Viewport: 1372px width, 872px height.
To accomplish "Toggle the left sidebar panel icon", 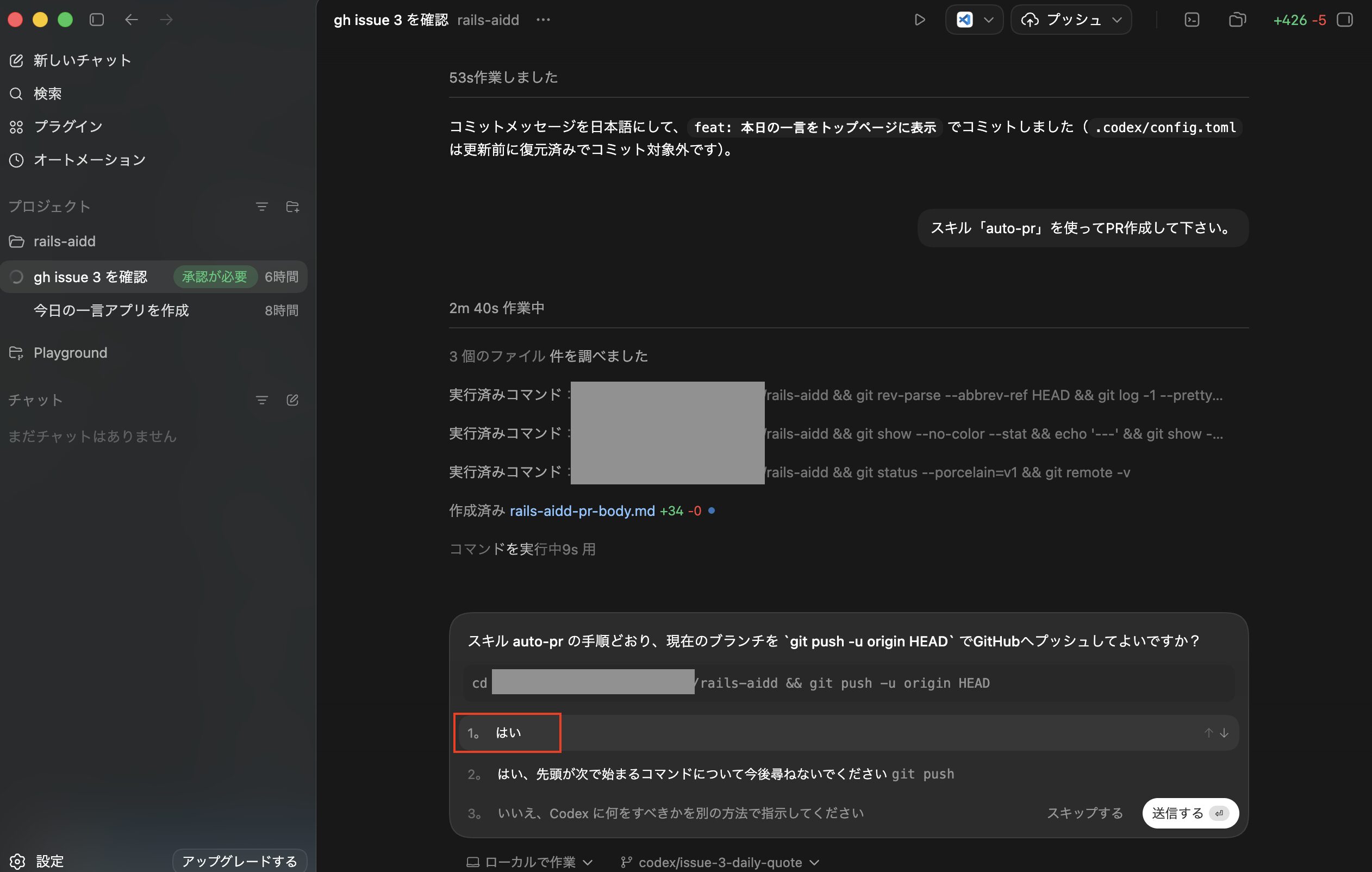I will (x=97, y=20).
